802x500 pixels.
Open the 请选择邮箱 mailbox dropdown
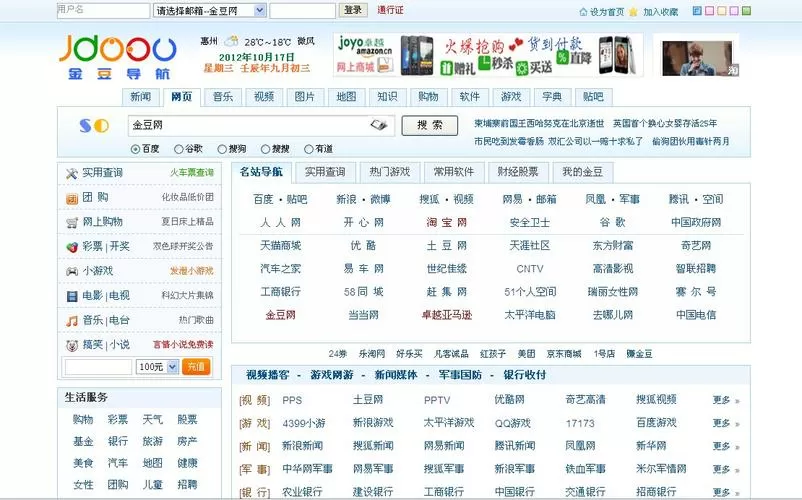[210, 10]
